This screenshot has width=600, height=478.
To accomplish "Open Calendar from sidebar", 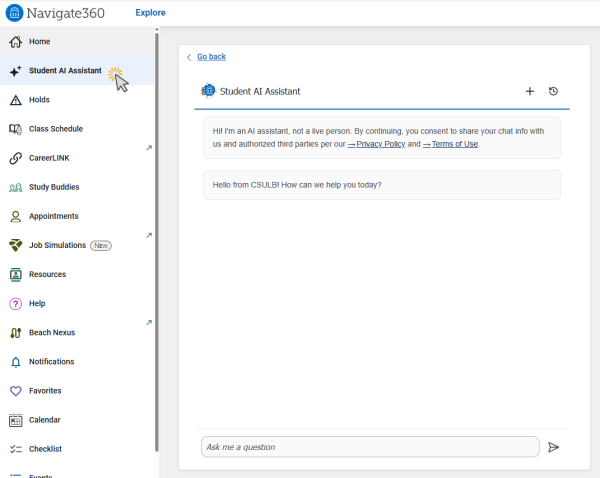I will click(77, 419).
